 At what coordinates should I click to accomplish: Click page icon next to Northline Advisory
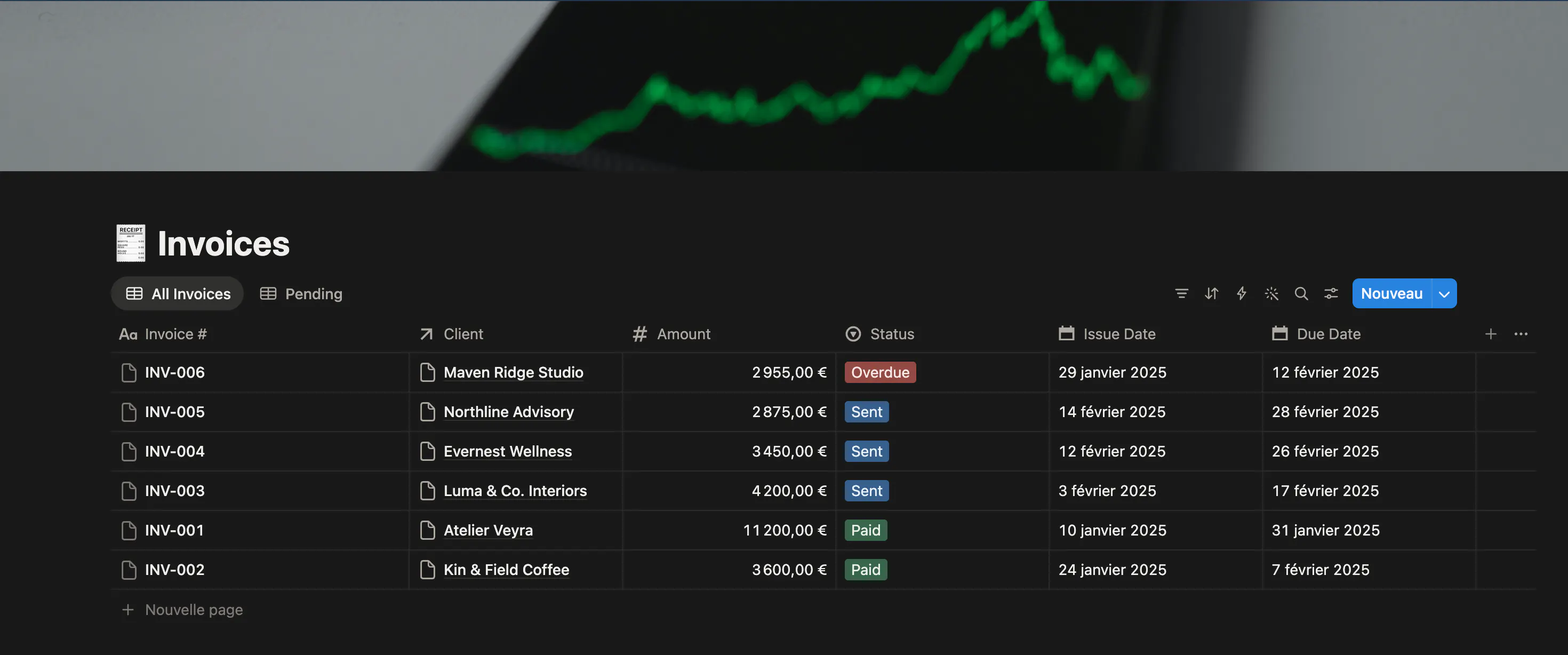(x=427, y=412)
